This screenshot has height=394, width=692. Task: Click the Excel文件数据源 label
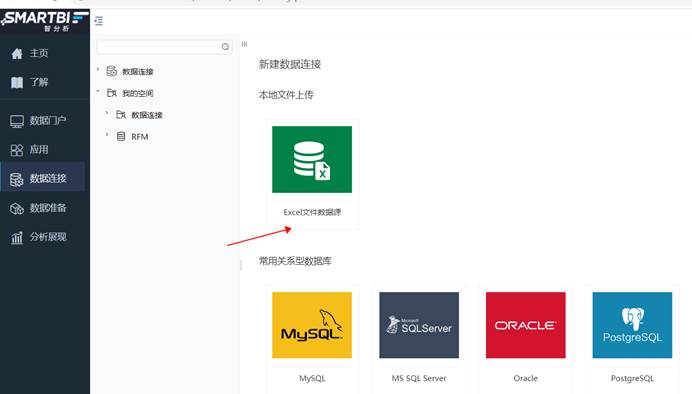pyautogui.click(x=312, y=212)
